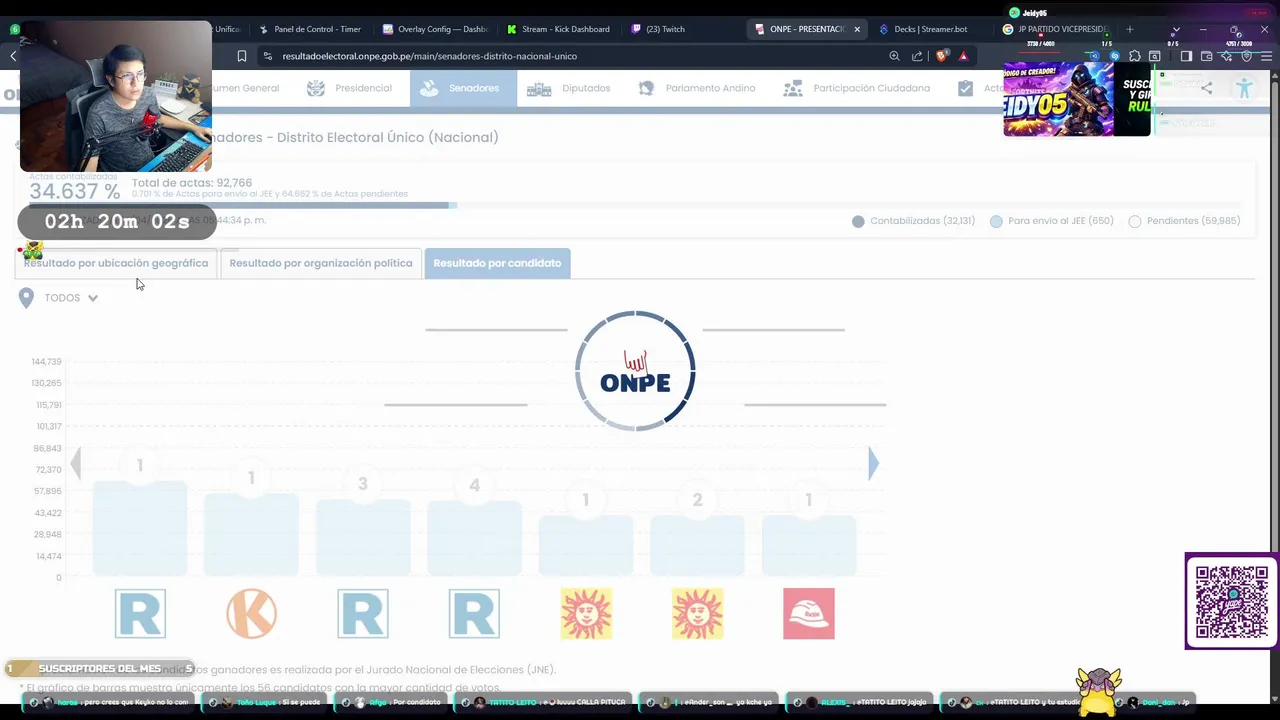
Task: Bookmark this page with bookmark icon
Action: [x=241, y=56]
